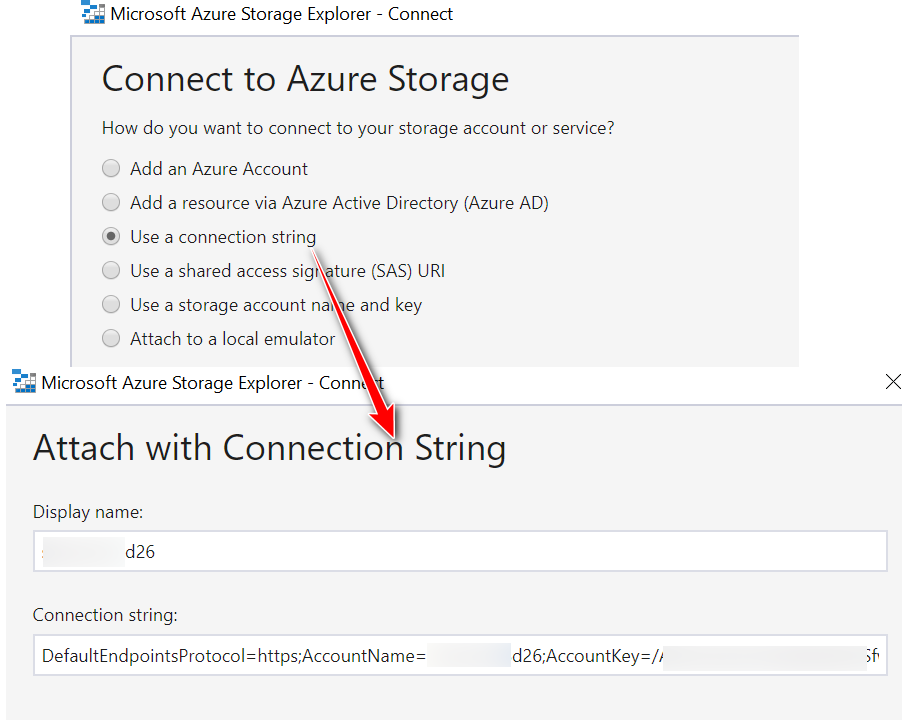Select Use a storage account name and key

(x=111, y=304)
